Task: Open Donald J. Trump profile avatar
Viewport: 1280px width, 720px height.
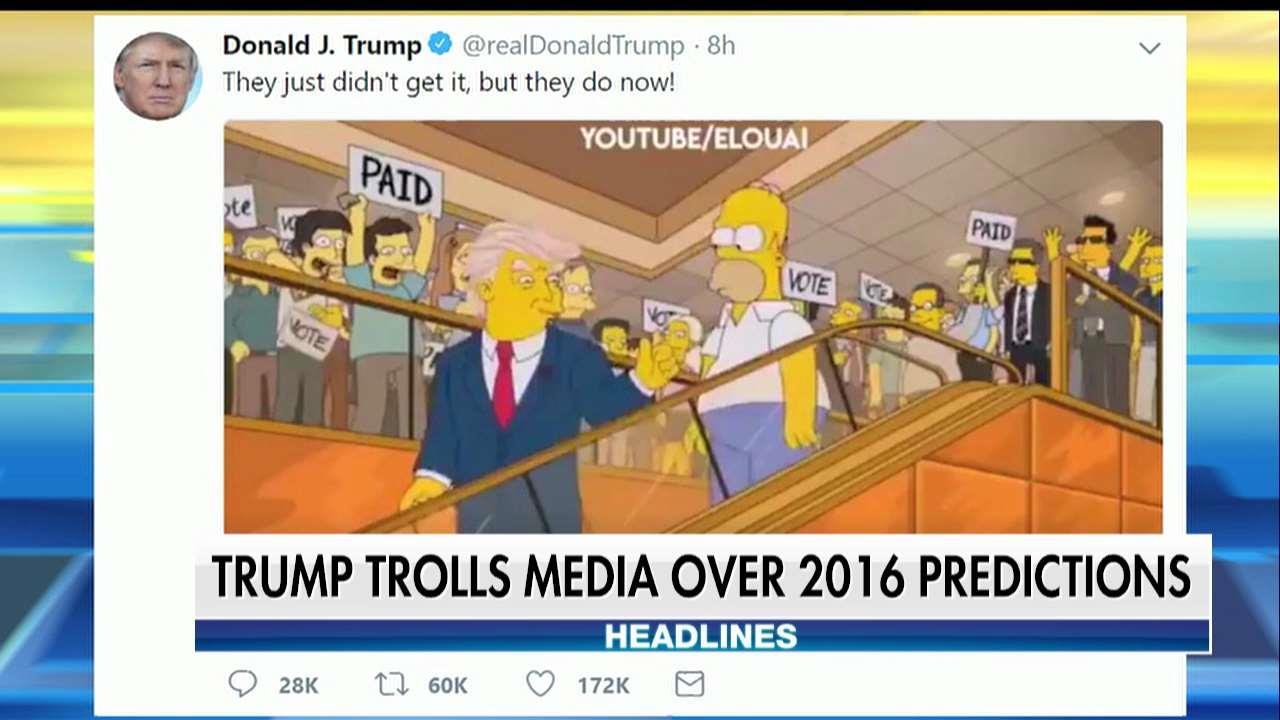Action: (x=157, y=76)
